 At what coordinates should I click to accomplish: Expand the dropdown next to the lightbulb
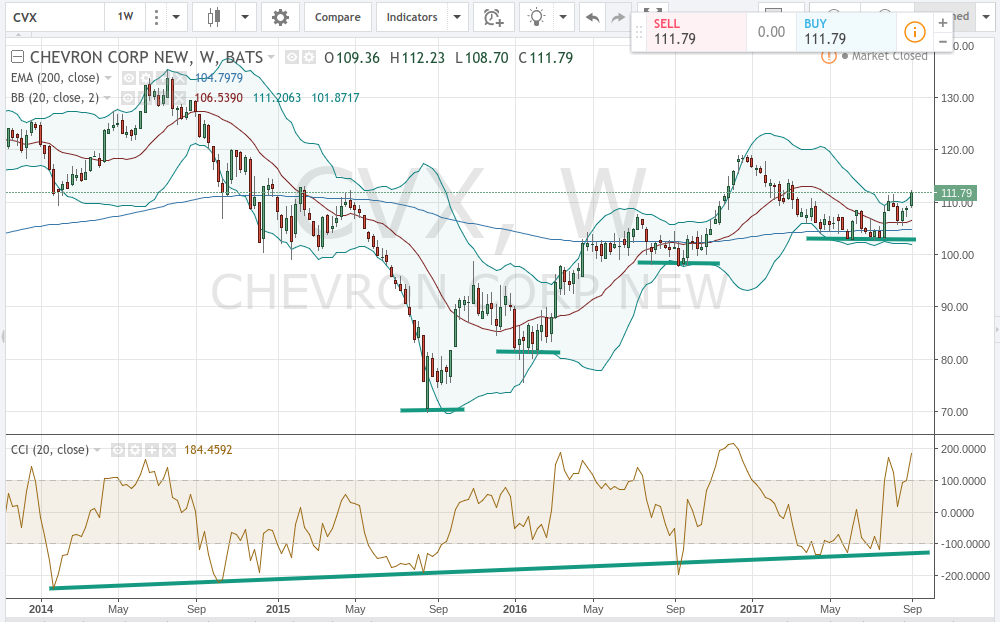563,17
